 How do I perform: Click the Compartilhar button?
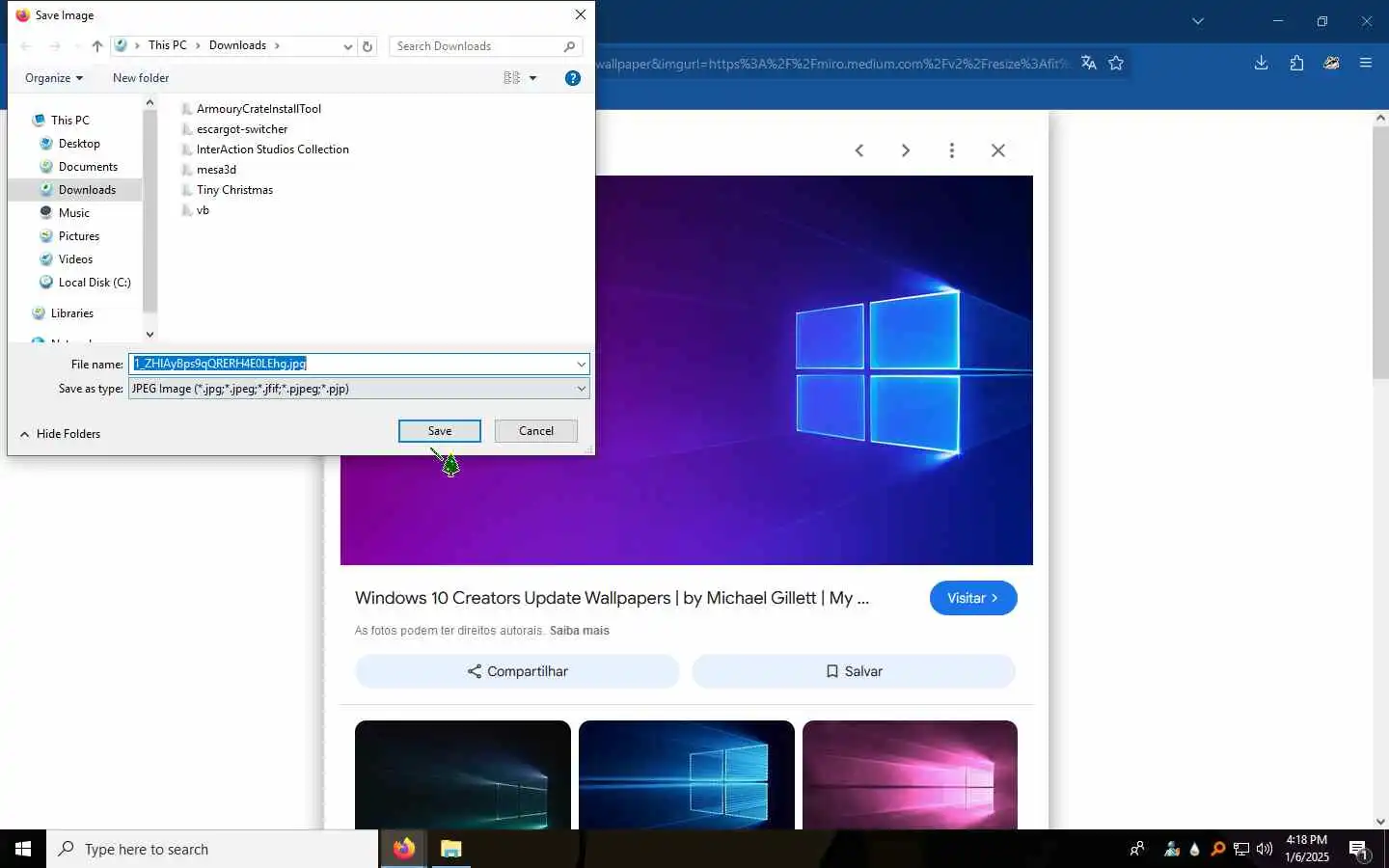coord(517,671)
